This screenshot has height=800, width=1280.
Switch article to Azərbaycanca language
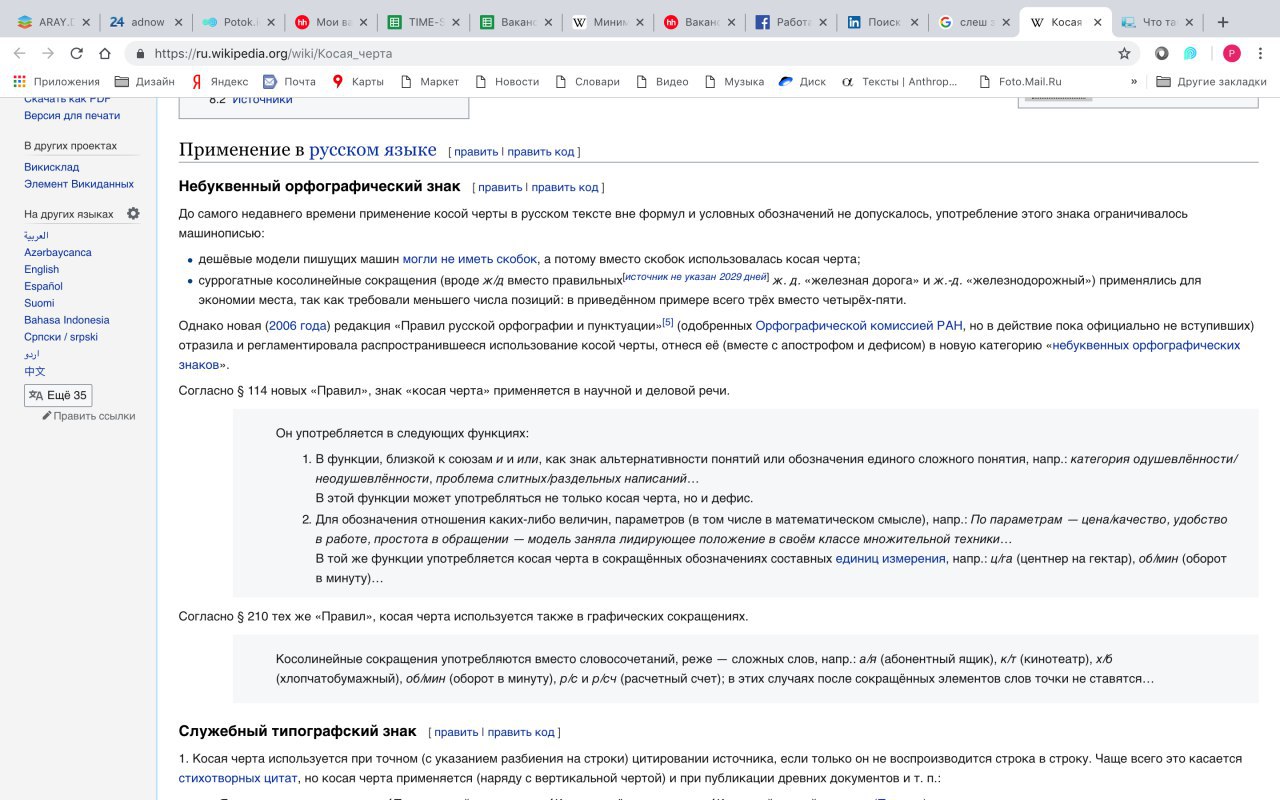(58, 252)
